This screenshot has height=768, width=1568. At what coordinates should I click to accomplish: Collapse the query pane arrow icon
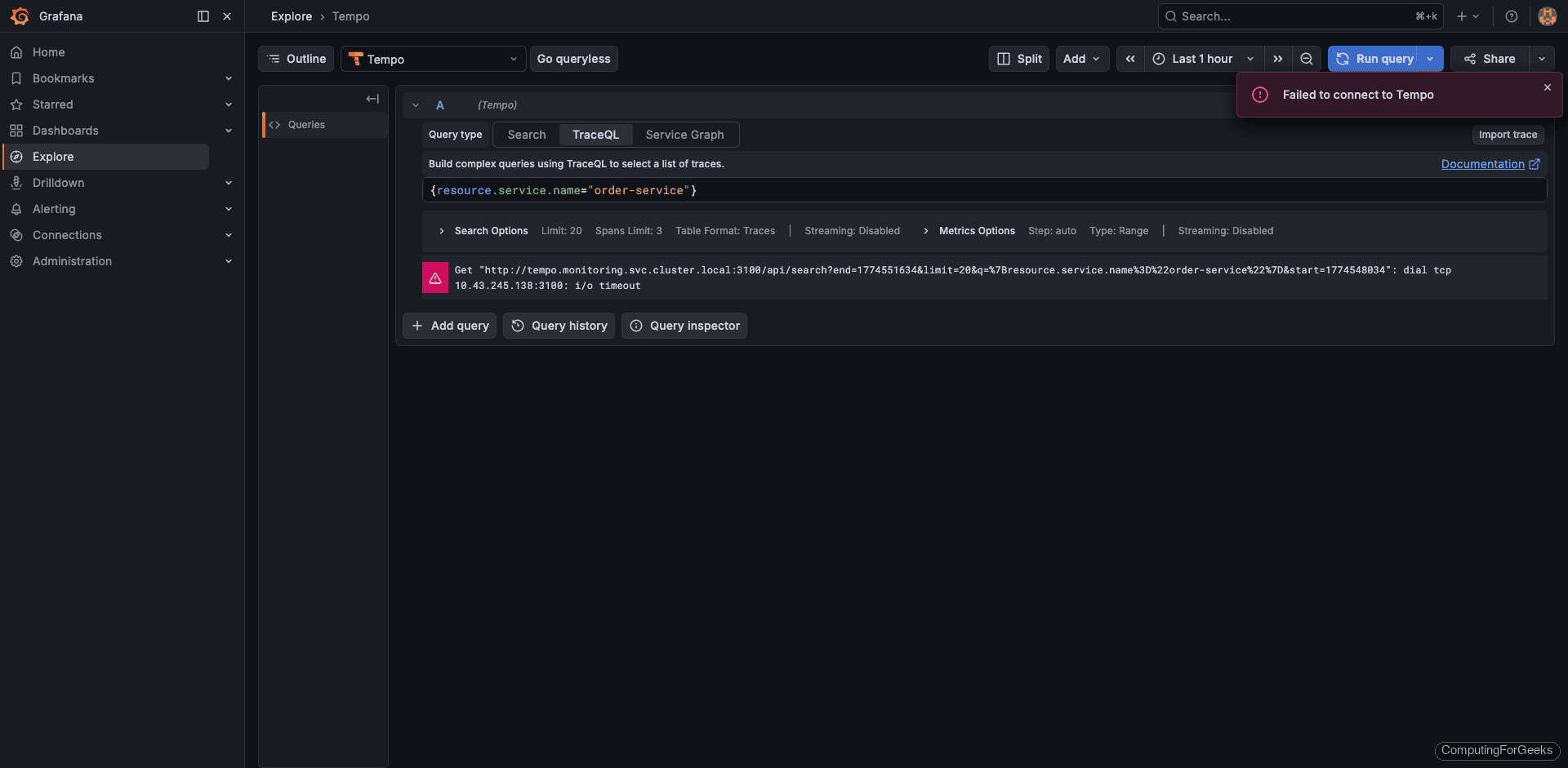372,99
